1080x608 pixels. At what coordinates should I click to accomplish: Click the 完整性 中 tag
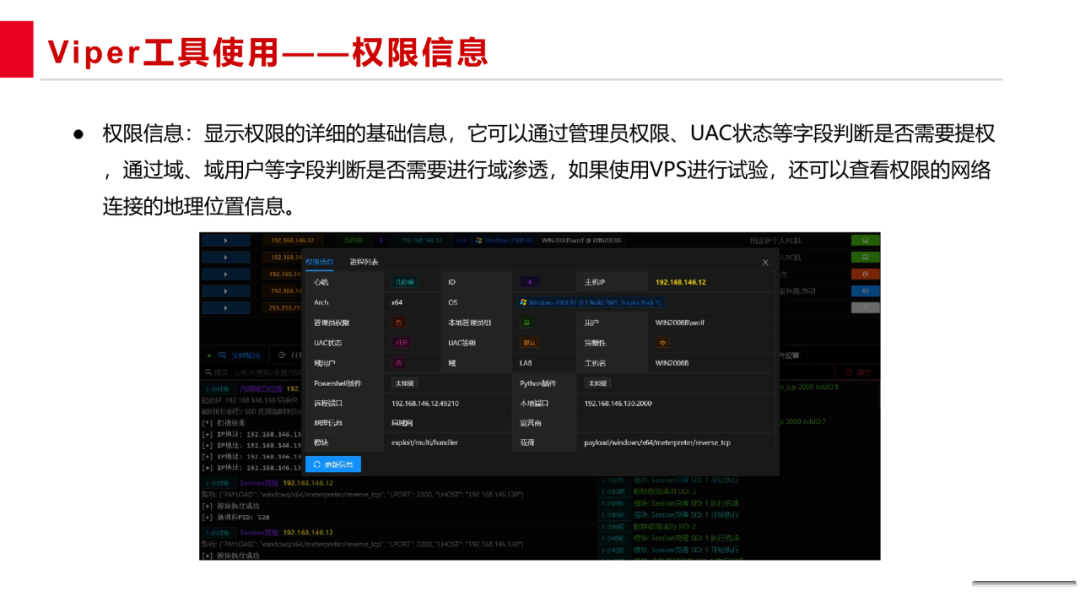(662, 342)
